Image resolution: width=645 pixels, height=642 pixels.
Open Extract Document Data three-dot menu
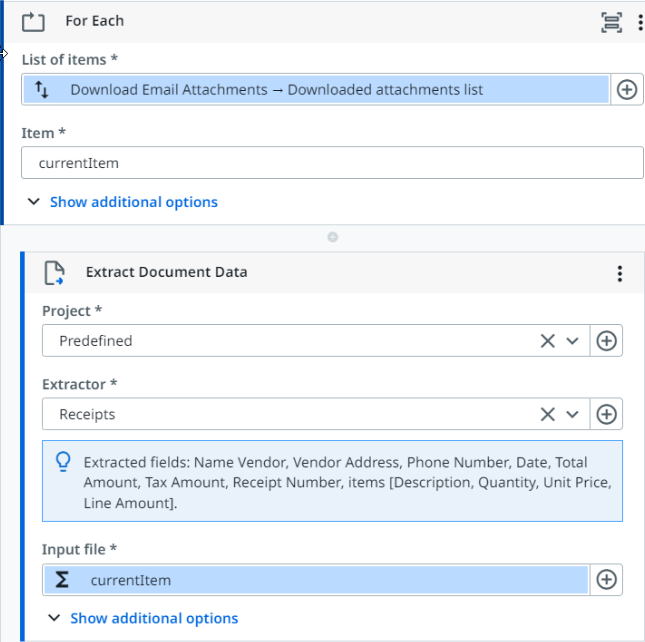tap(620, 273)
